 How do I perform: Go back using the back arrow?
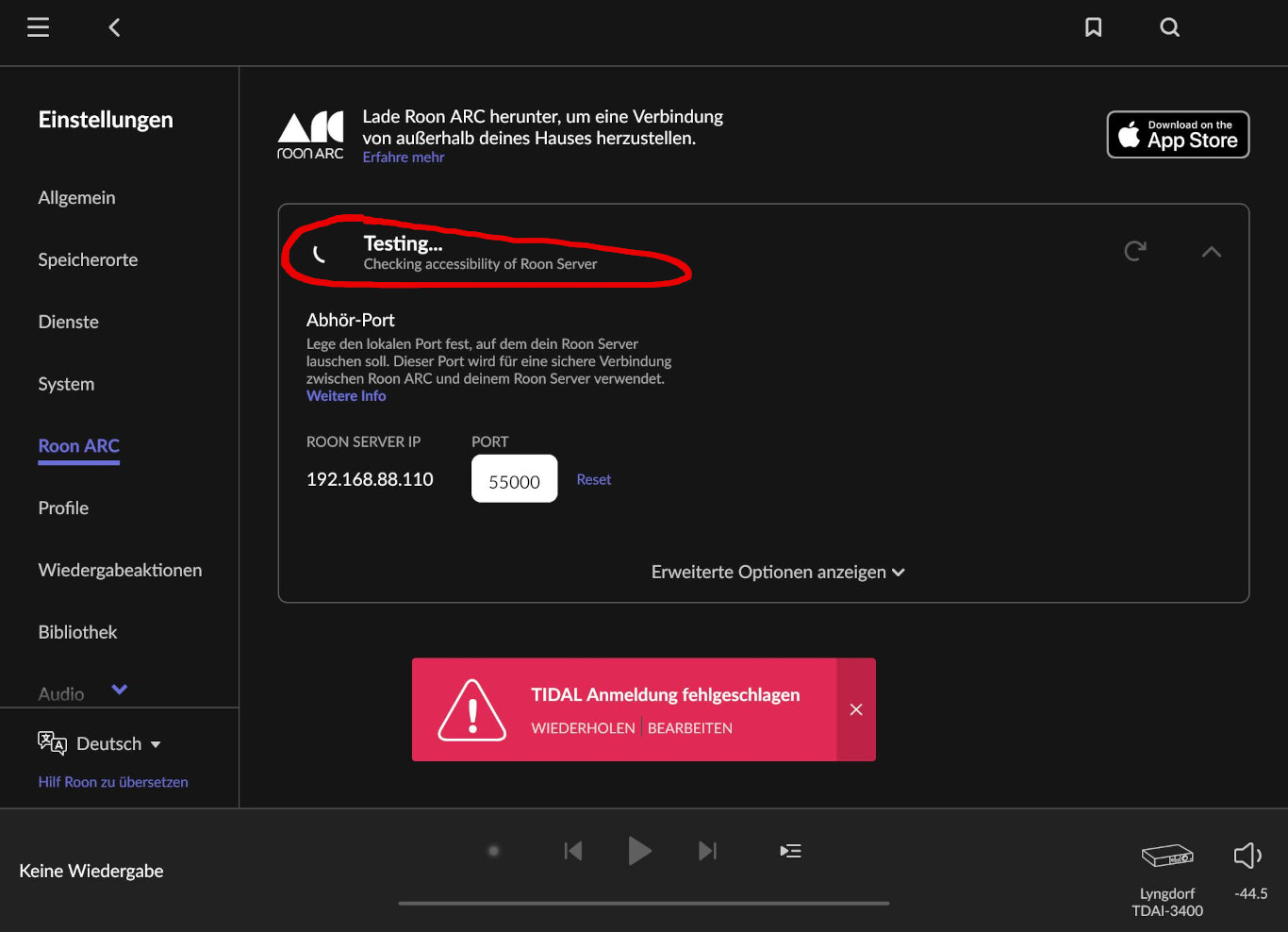tap(114, 27)
